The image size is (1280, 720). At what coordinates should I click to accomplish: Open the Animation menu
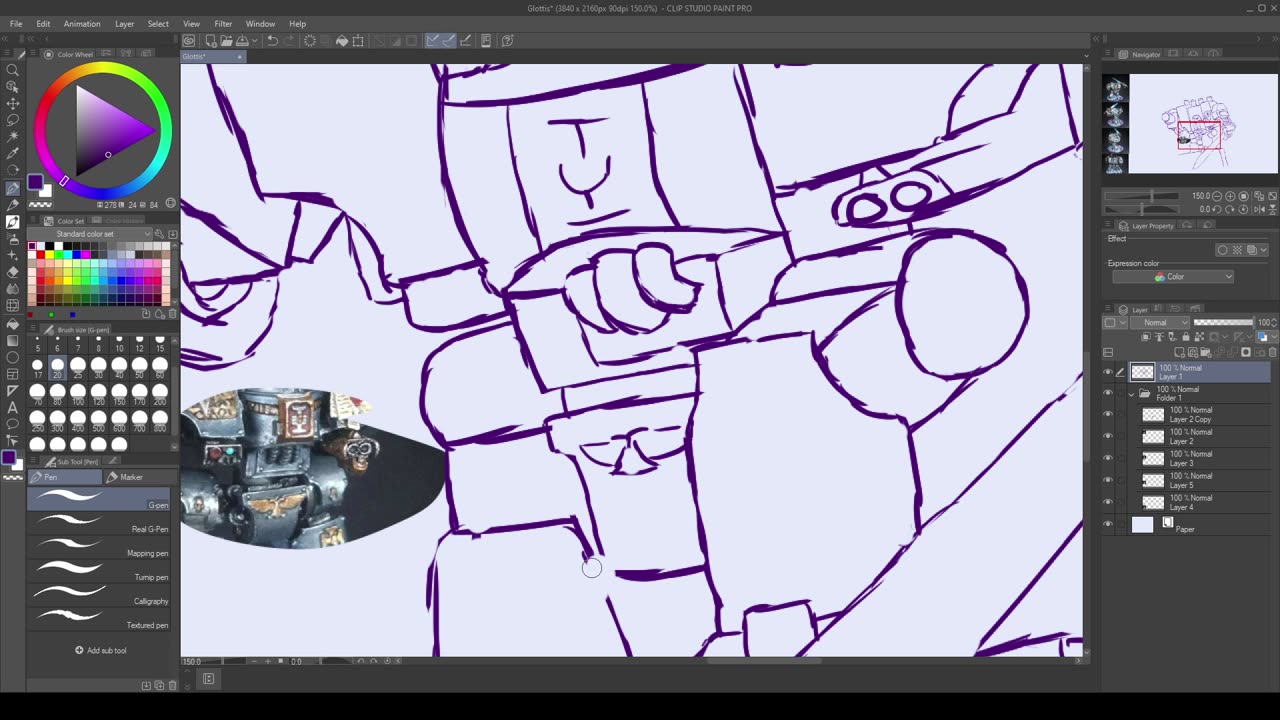[x=82, y=23]
